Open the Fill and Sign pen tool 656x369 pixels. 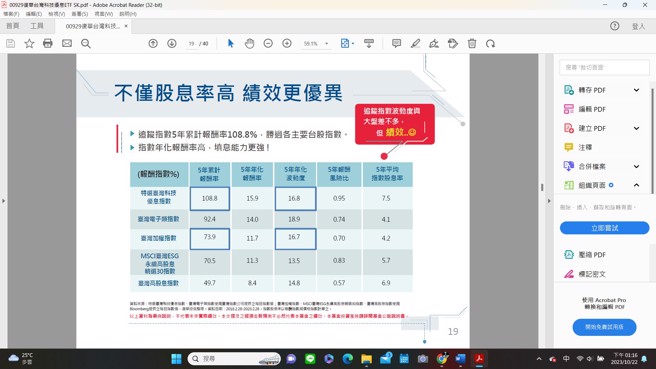coord(434,44)
